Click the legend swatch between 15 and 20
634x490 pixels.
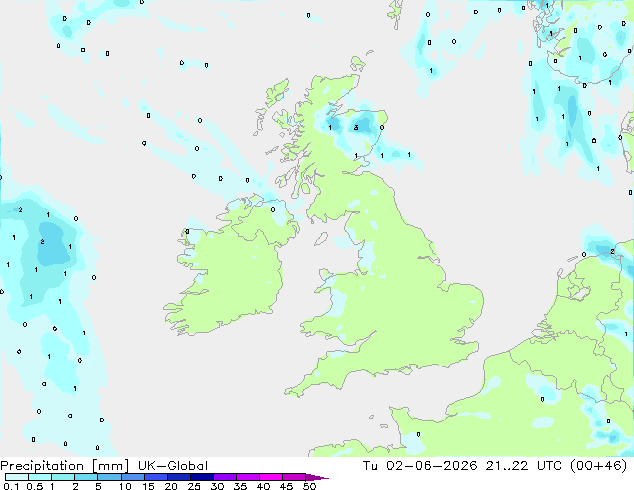(156, 477)
